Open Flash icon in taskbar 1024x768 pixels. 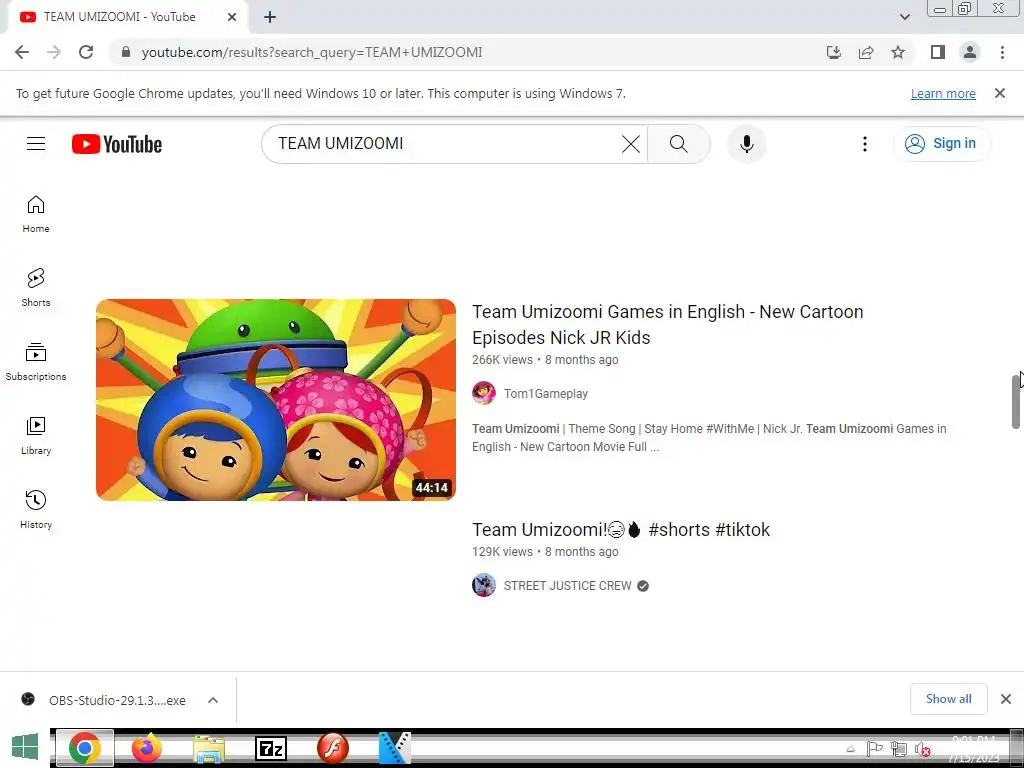333,748
